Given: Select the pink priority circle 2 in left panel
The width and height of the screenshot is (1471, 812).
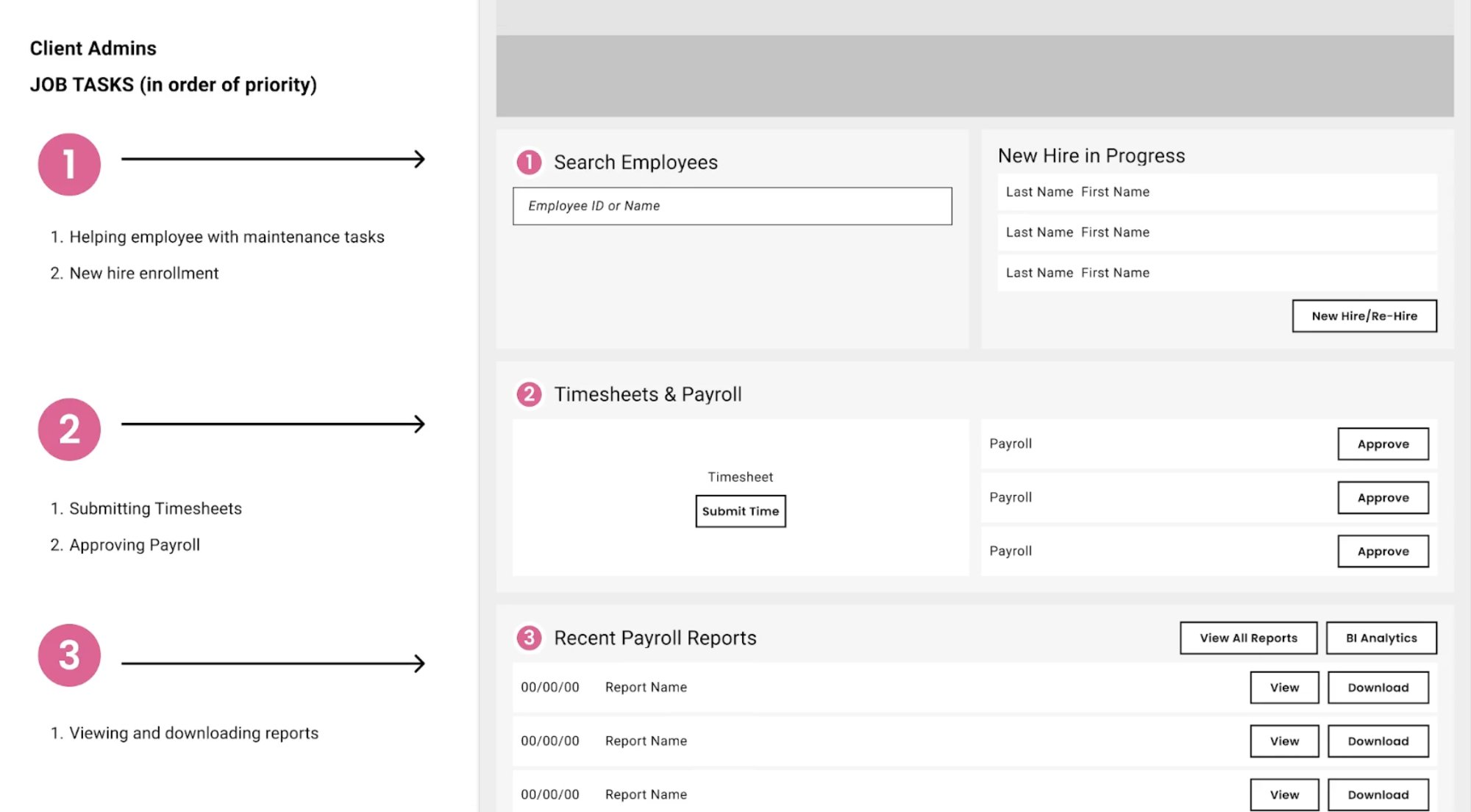Looking at the screenshot, I should [x=68, y=430].
